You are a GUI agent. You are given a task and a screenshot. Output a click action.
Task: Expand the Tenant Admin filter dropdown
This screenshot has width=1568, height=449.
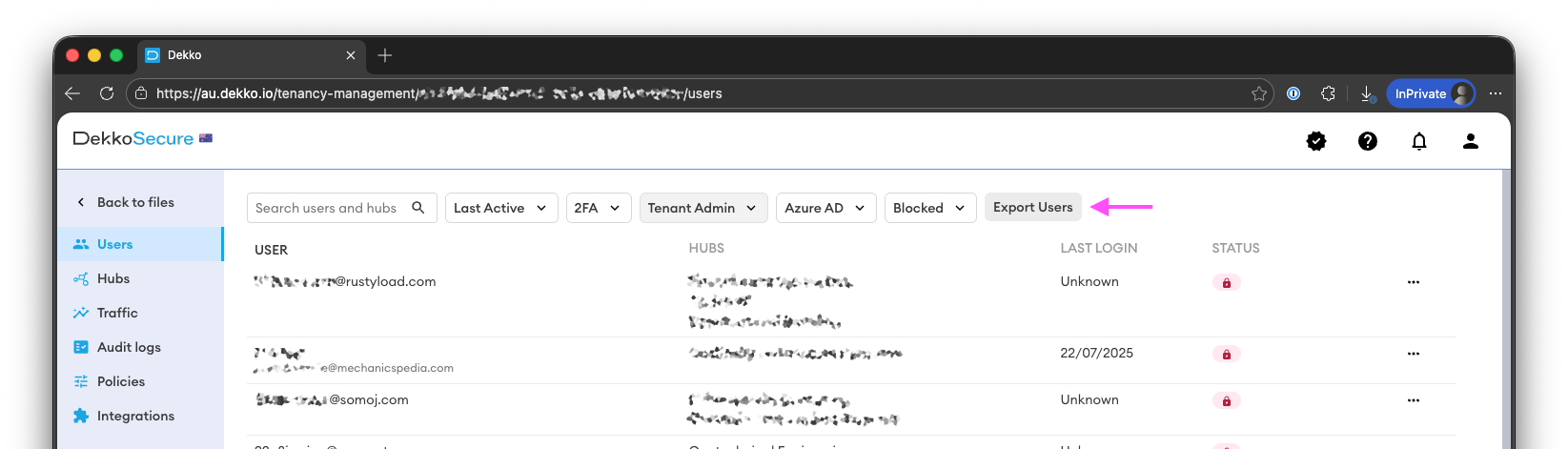pos(703,208)
